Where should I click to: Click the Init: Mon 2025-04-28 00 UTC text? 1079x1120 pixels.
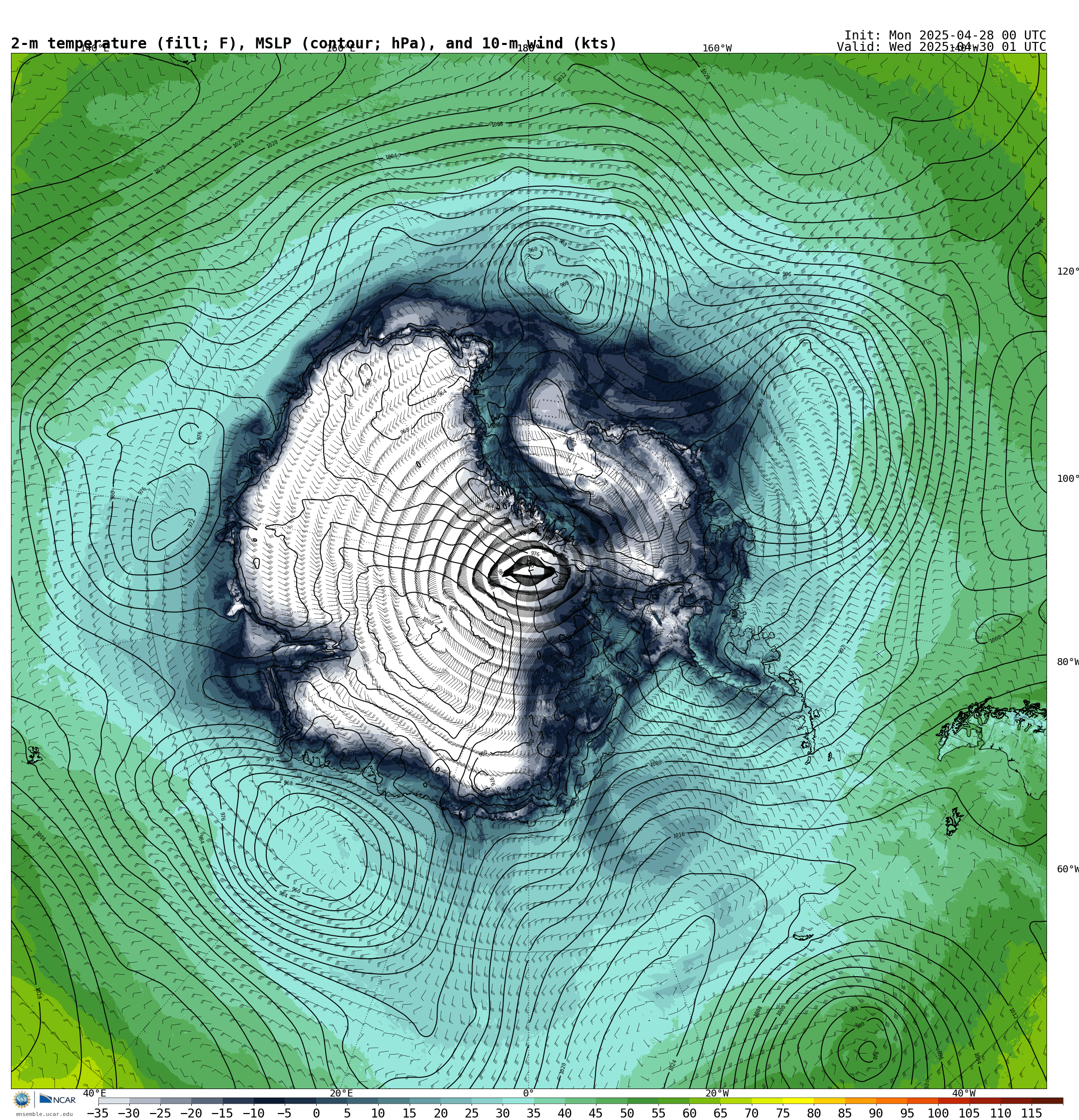[945, 35]
